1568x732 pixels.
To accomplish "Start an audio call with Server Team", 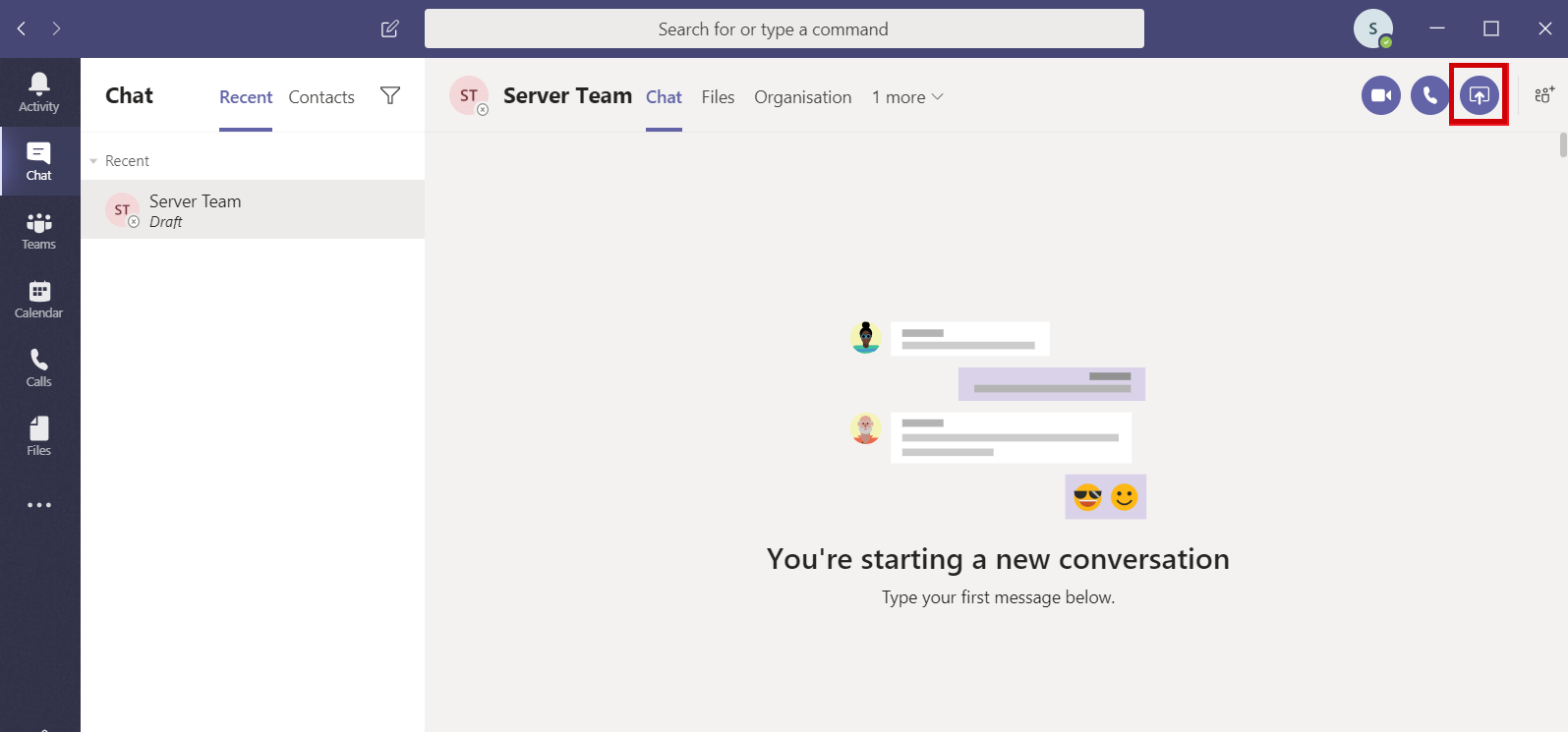I will [1429, 95].
